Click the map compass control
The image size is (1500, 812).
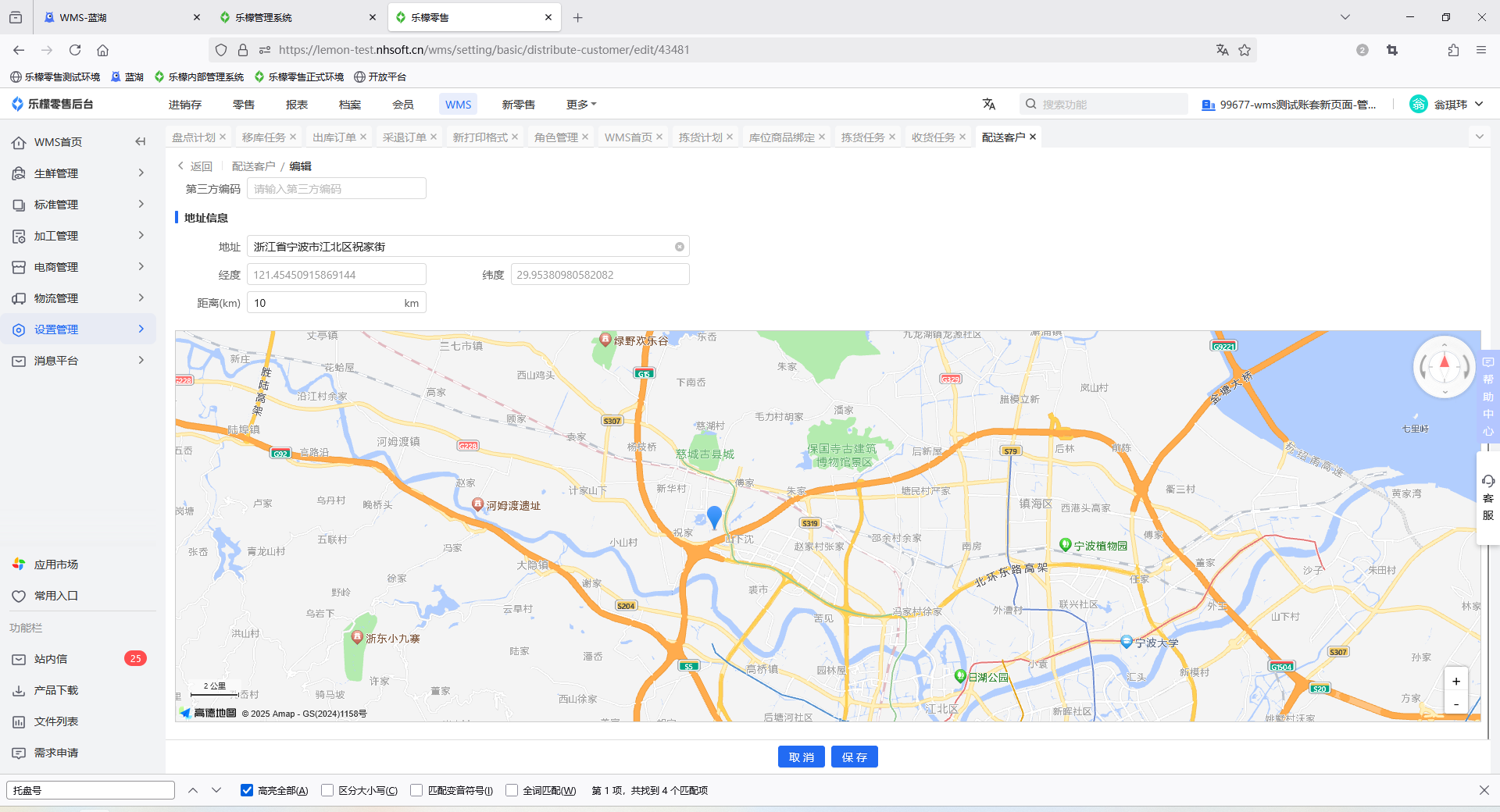coord(1445,366)
